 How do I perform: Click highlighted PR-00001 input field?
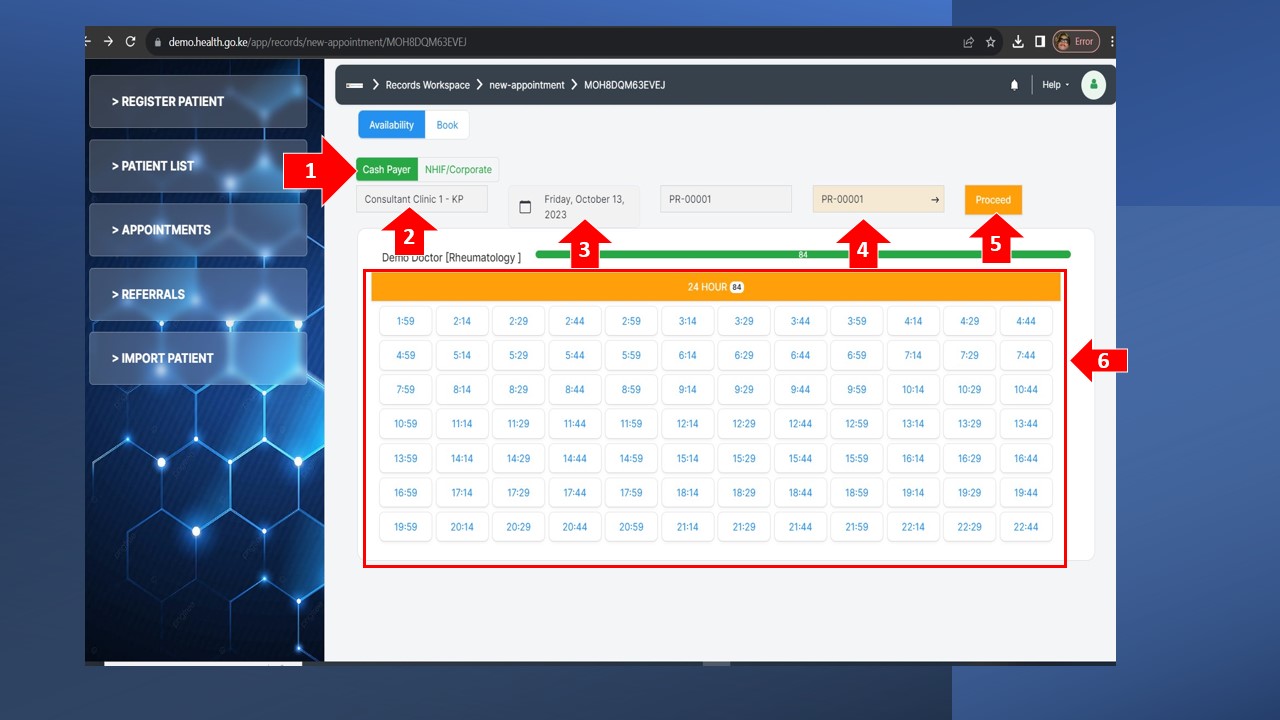click(879, 199)
